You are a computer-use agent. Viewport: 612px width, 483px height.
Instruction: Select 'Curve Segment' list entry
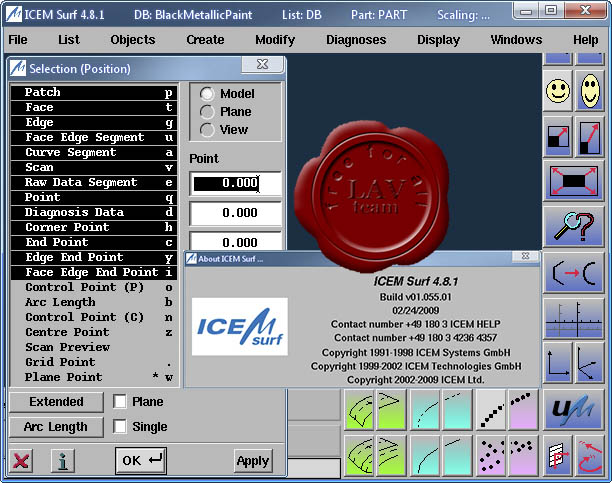94,152
